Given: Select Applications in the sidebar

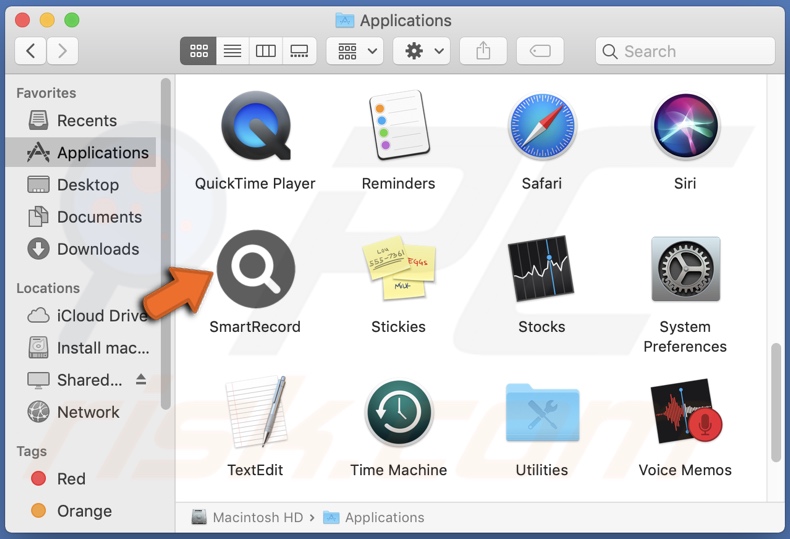Looking at the screenshot, I should click(x=81, y=152).
